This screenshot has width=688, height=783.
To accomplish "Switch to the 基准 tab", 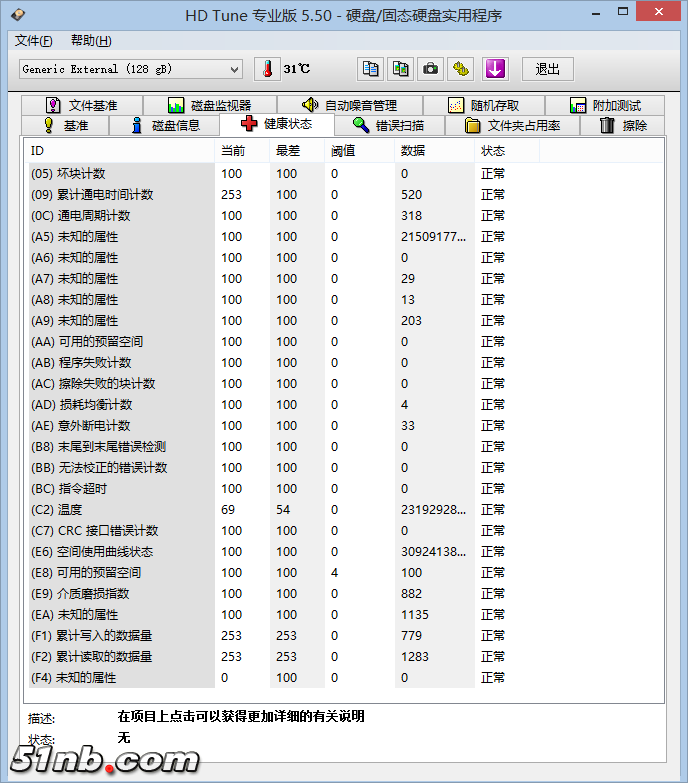I will tap(65, 126).
